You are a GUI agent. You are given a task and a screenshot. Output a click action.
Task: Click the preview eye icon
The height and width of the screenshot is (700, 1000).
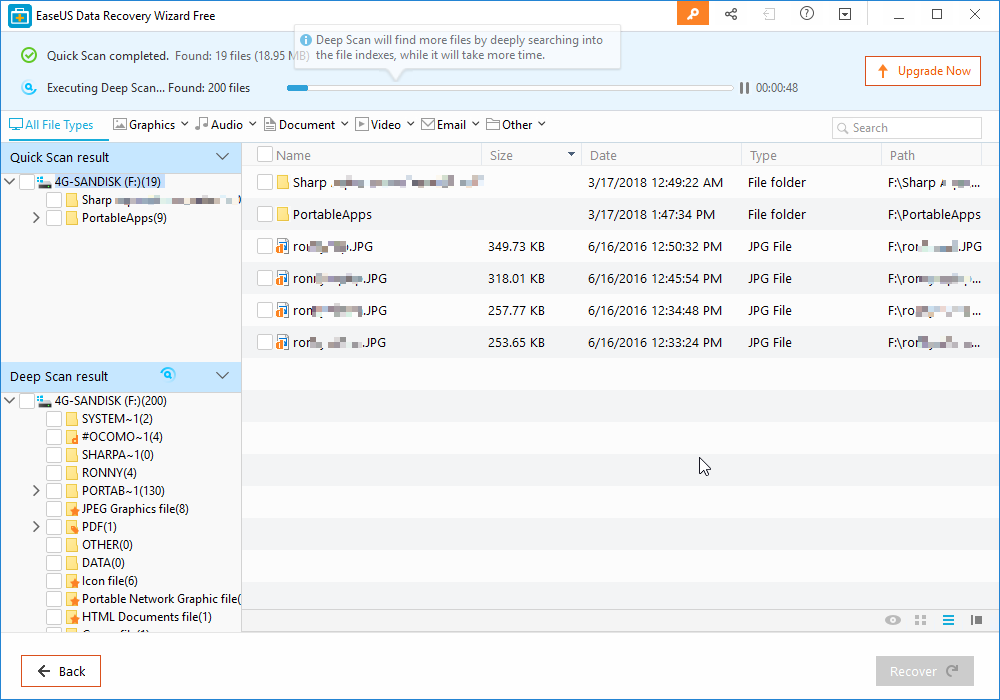pyautogui.click(x=893, y=620)
